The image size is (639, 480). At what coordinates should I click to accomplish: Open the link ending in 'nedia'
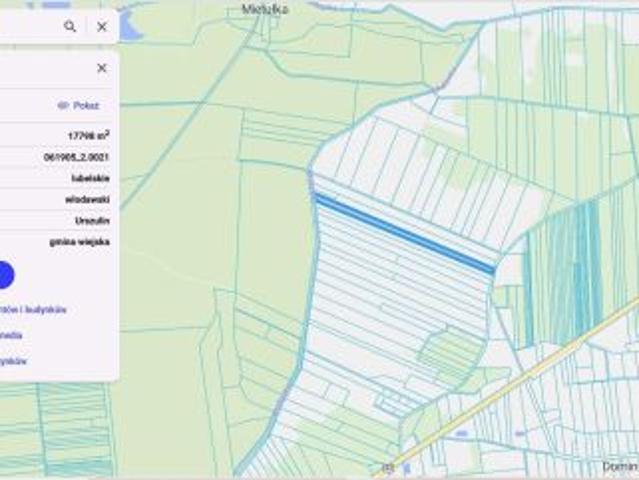coord(11,335)
